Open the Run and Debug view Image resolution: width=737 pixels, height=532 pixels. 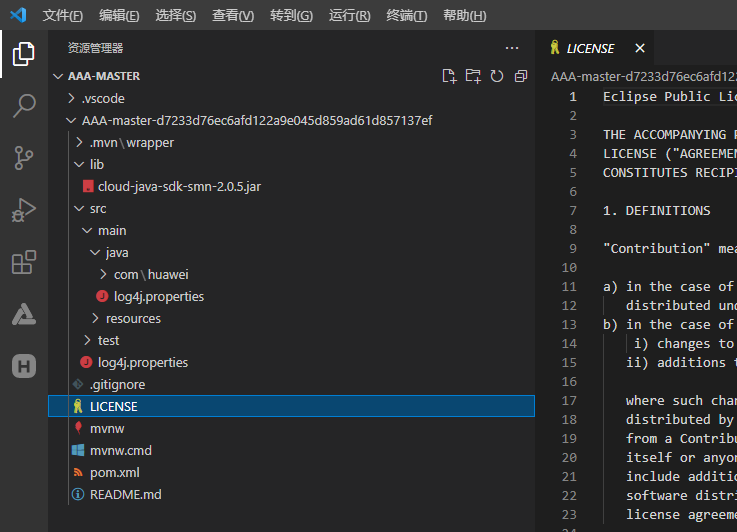point(24,210)
